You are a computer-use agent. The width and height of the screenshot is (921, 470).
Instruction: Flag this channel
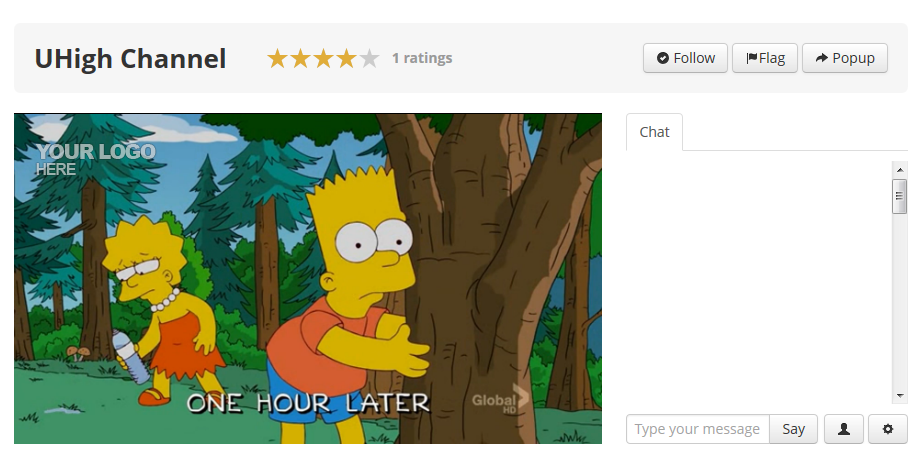tap(765, 58)
